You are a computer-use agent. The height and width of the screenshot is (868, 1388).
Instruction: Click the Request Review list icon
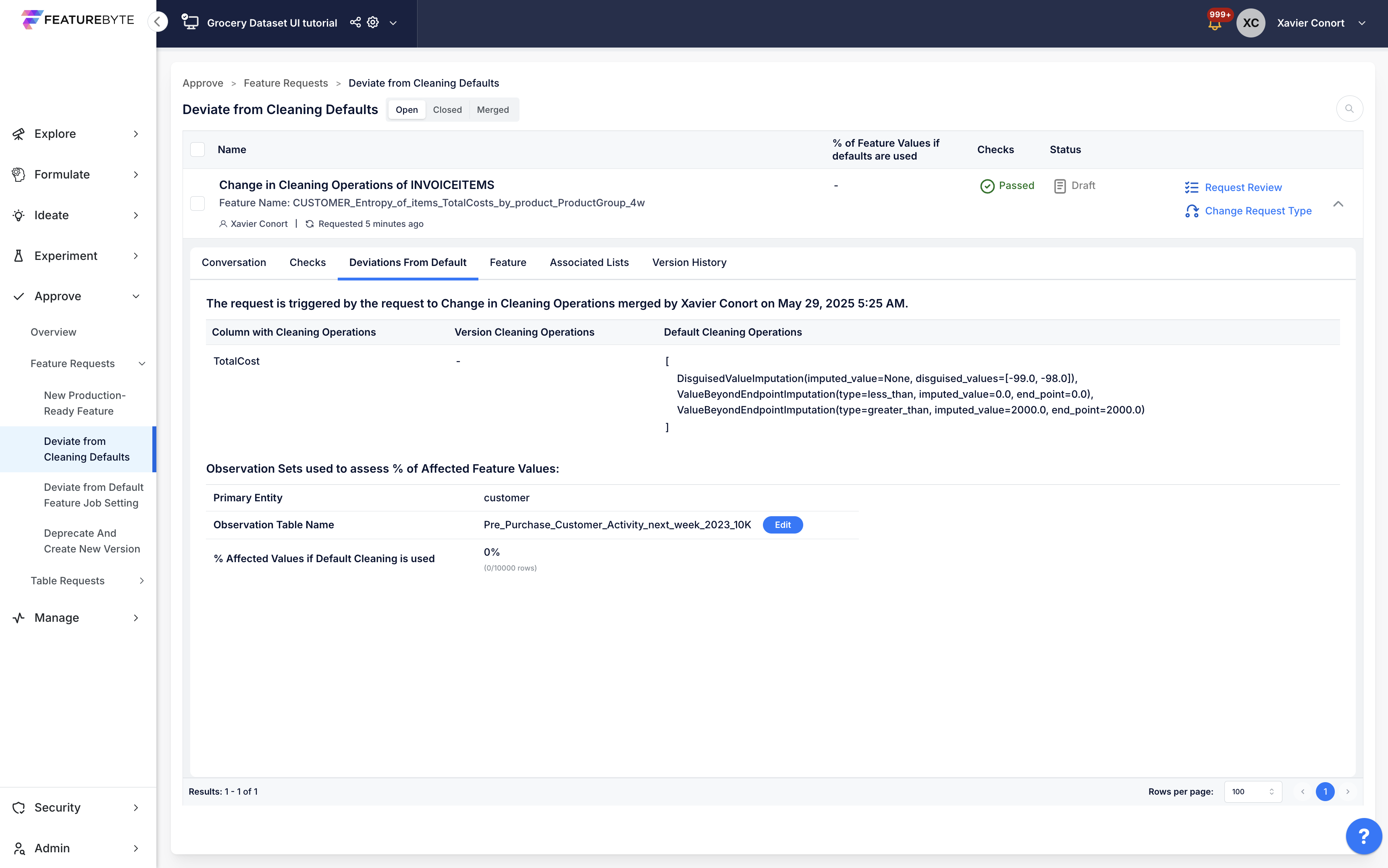pos(1192,188)
